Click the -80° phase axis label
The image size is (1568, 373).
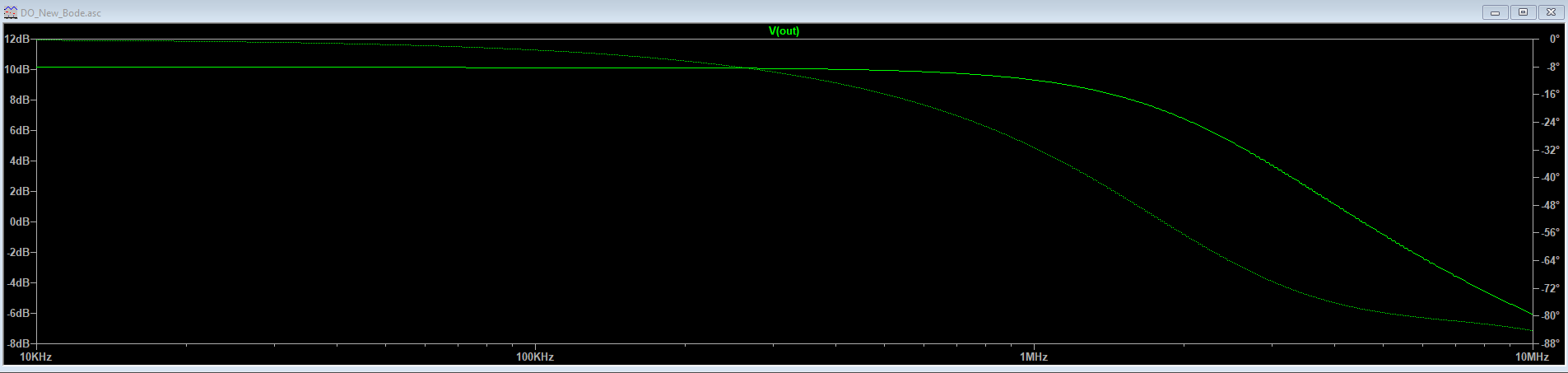(x=1550, y=316)
